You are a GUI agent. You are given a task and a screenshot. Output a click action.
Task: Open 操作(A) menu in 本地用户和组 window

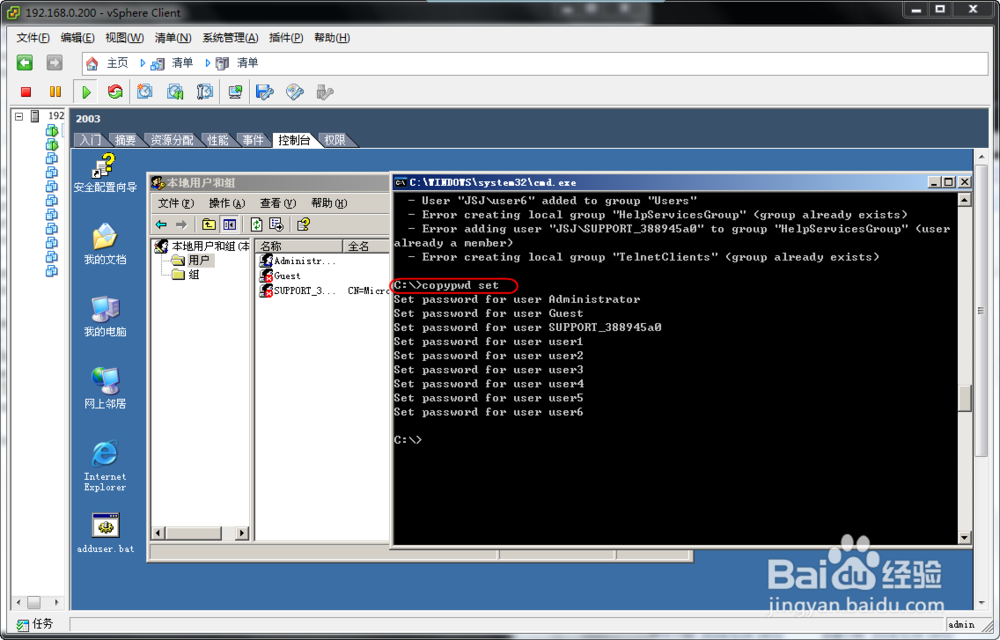tap(227, 203)
